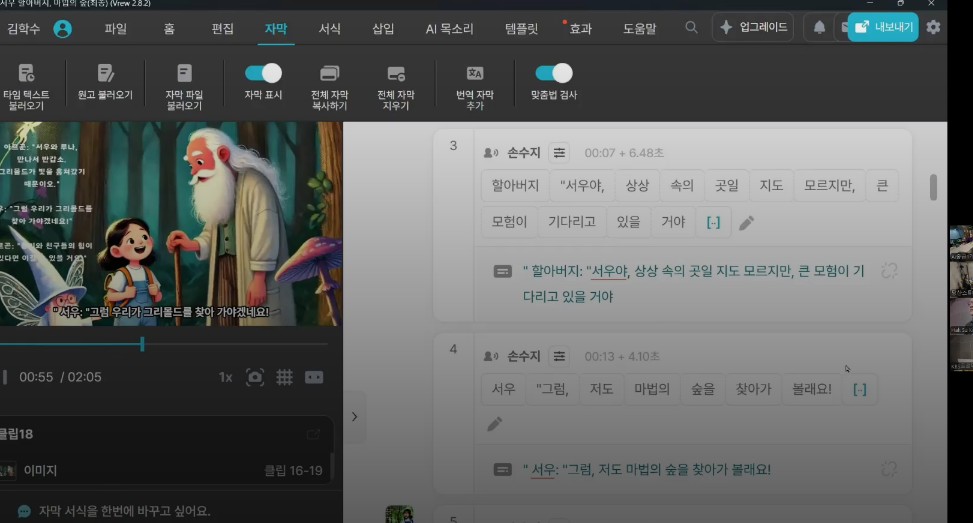Turn off the 자막 표시 switch
973x523 pixels.
tap(263, 73)
